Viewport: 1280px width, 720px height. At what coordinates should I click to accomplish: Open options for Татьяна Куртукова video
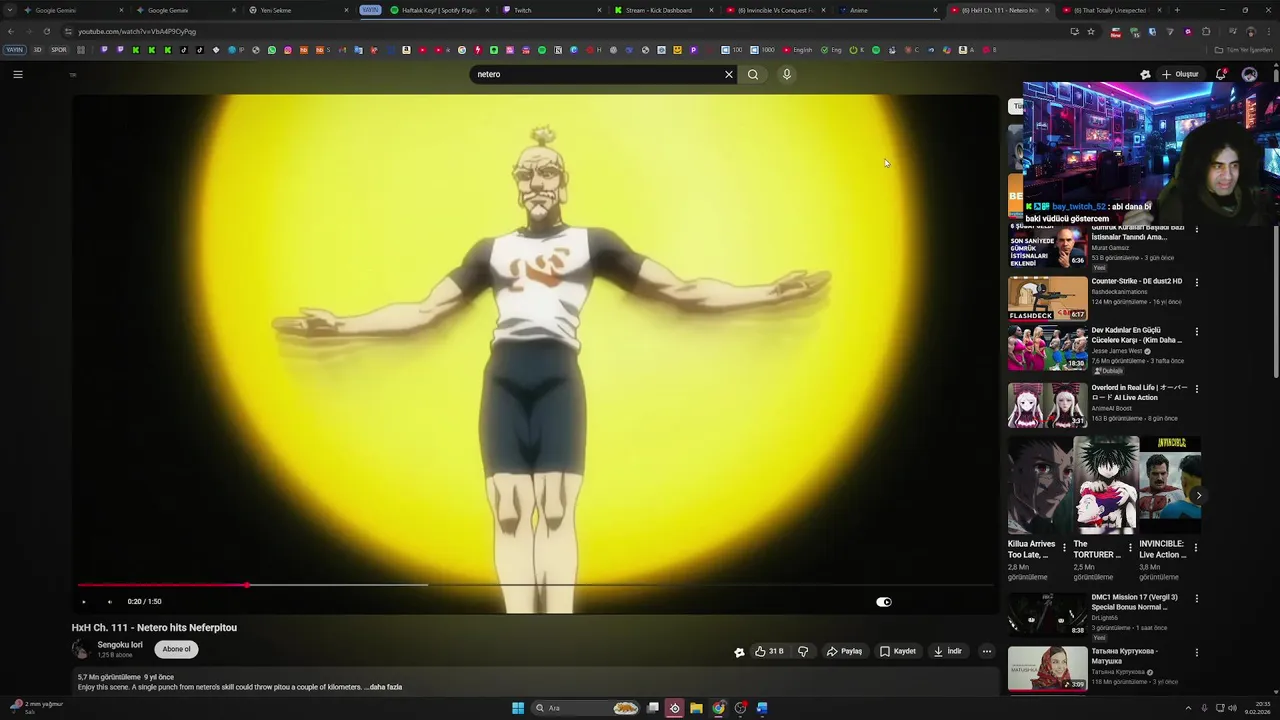pyautogui.click(x=1197, y=652)
